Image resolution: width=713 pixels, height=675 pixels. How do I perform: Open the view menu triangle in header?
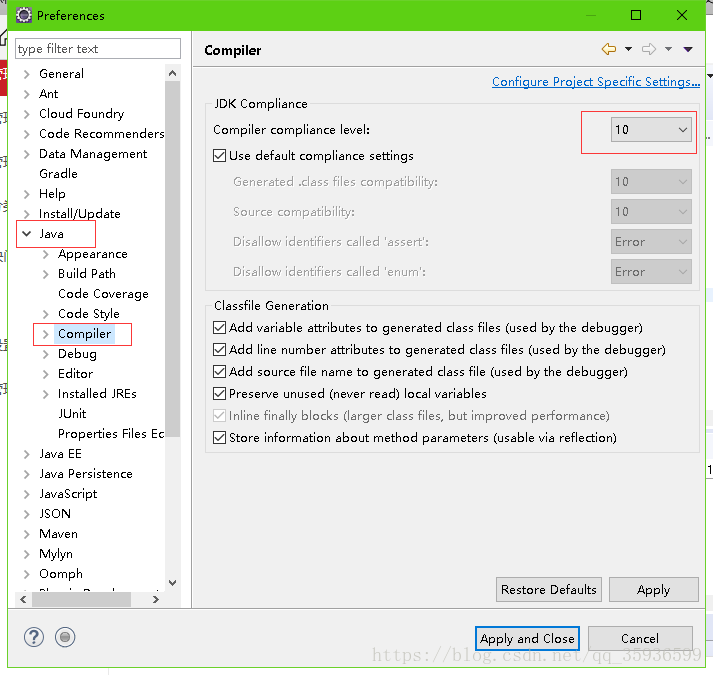(x=688, y=49)
